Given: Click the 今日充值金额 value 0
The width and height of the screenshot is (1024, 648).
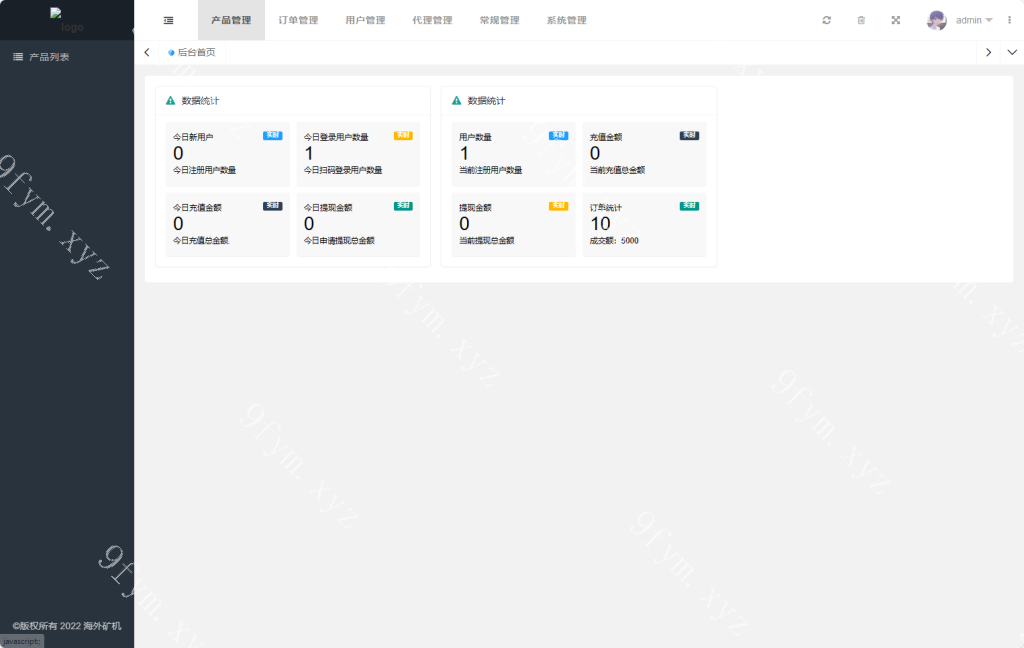Looking at the screenshot, I should [178, 224].
